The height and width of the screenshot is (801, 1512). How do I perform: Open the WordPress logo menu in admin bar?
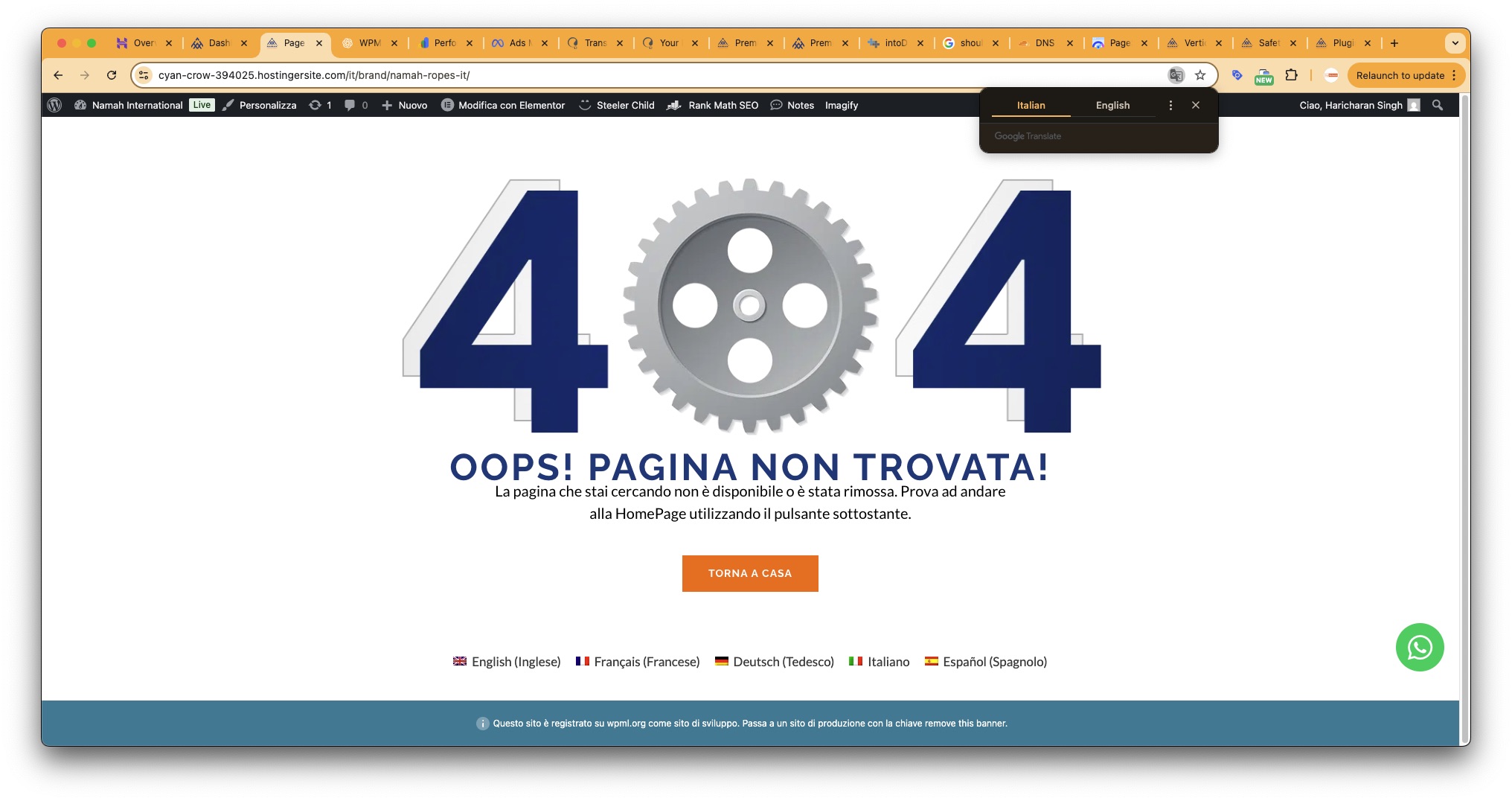pos(54,105)
